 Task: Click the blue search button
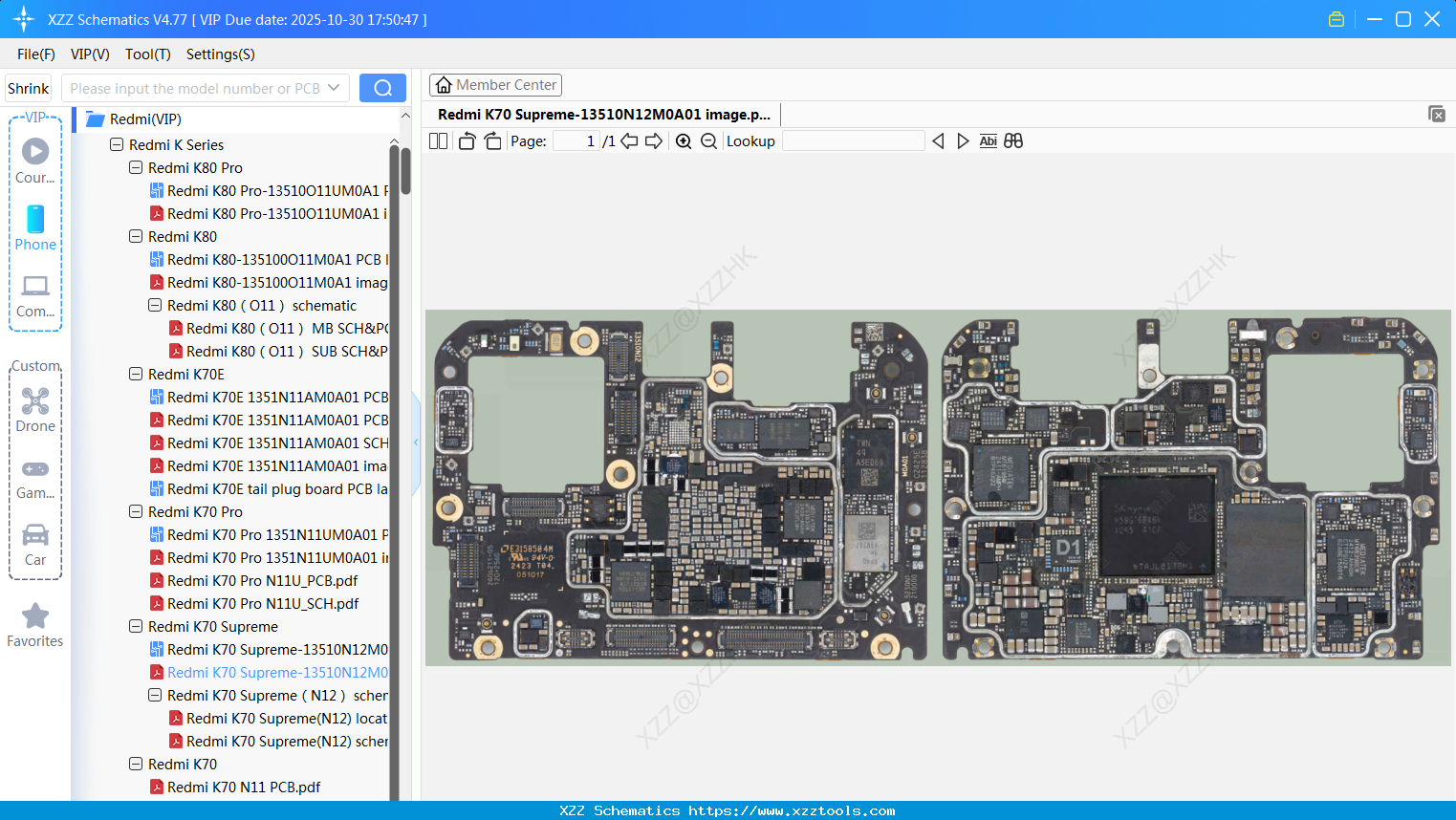coord(382,88)
